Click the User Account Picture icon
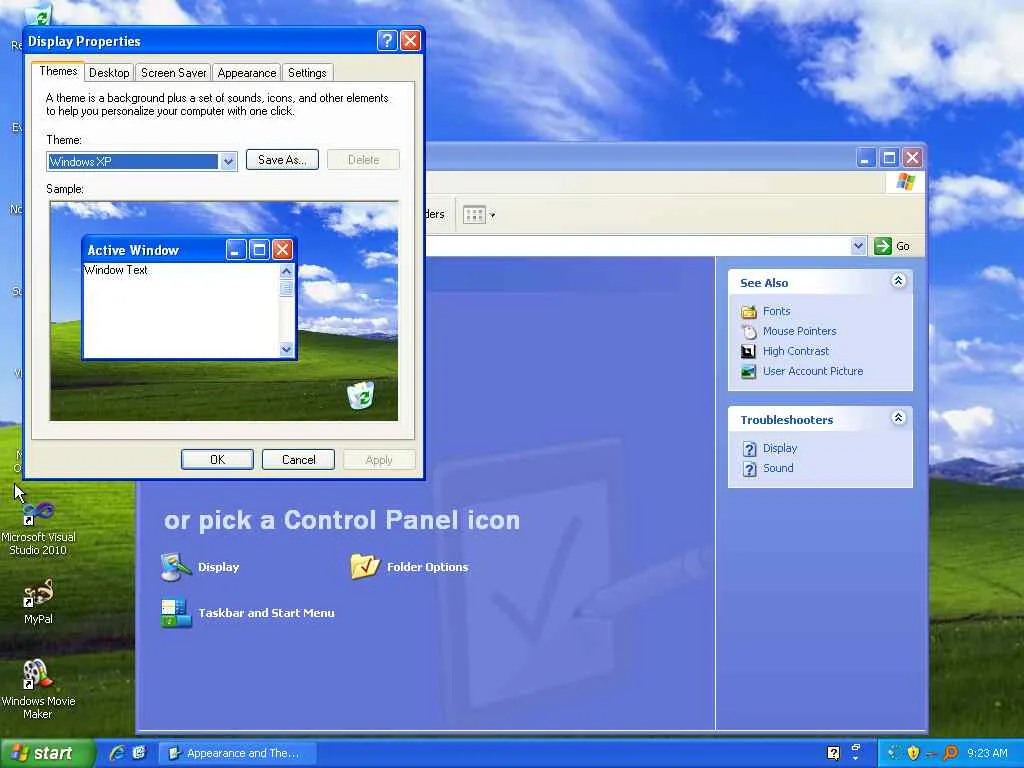Screen dimensions: 1024x768 click(x=748, y=372)
